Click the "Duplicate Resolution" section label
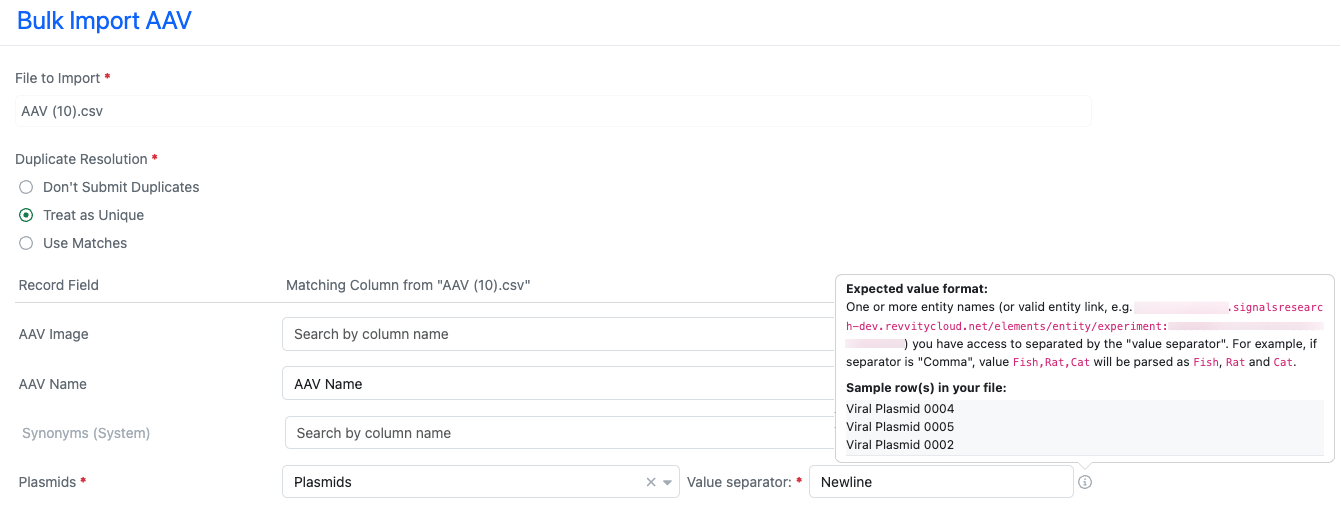 (x=81, y=159)
